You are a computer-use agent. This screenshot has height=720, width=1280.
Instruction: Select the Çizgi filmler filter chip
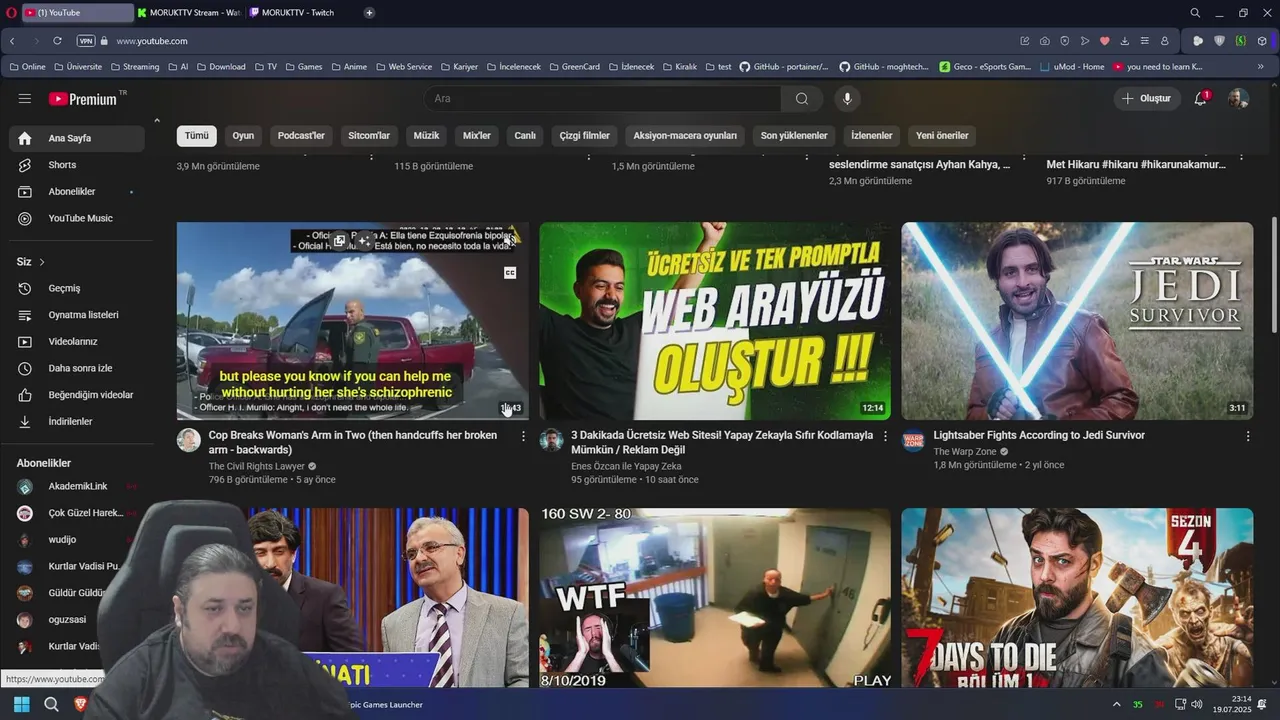(x=584, y=136)
